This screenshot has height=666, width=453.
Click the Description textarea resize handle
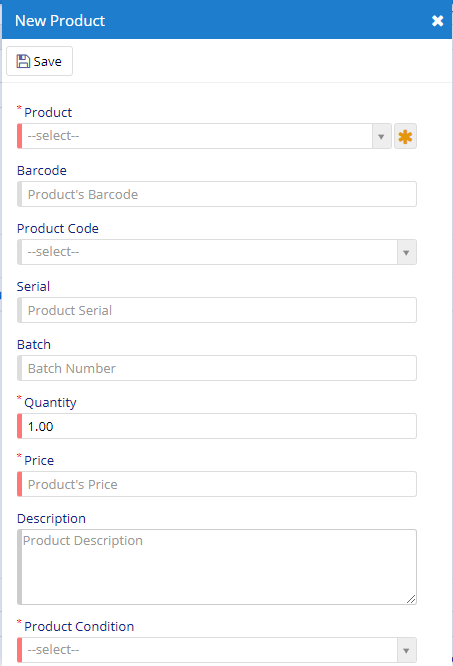pyautogui.click(x=411, y=599)
